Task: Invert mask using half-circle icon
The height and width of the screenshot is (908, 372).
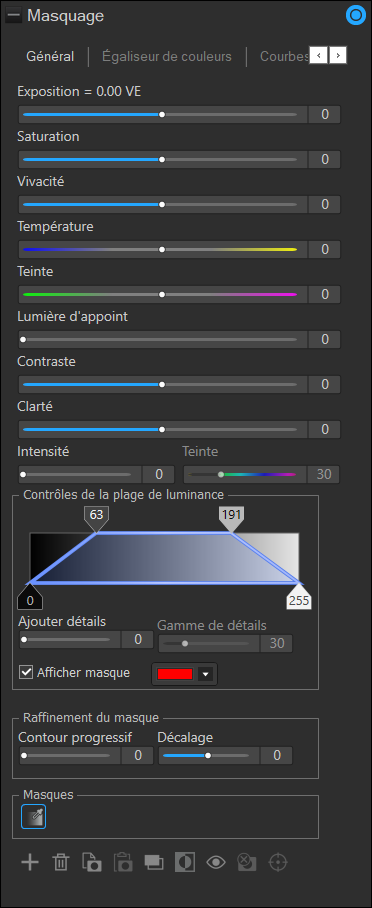Action: coord(185,862)
